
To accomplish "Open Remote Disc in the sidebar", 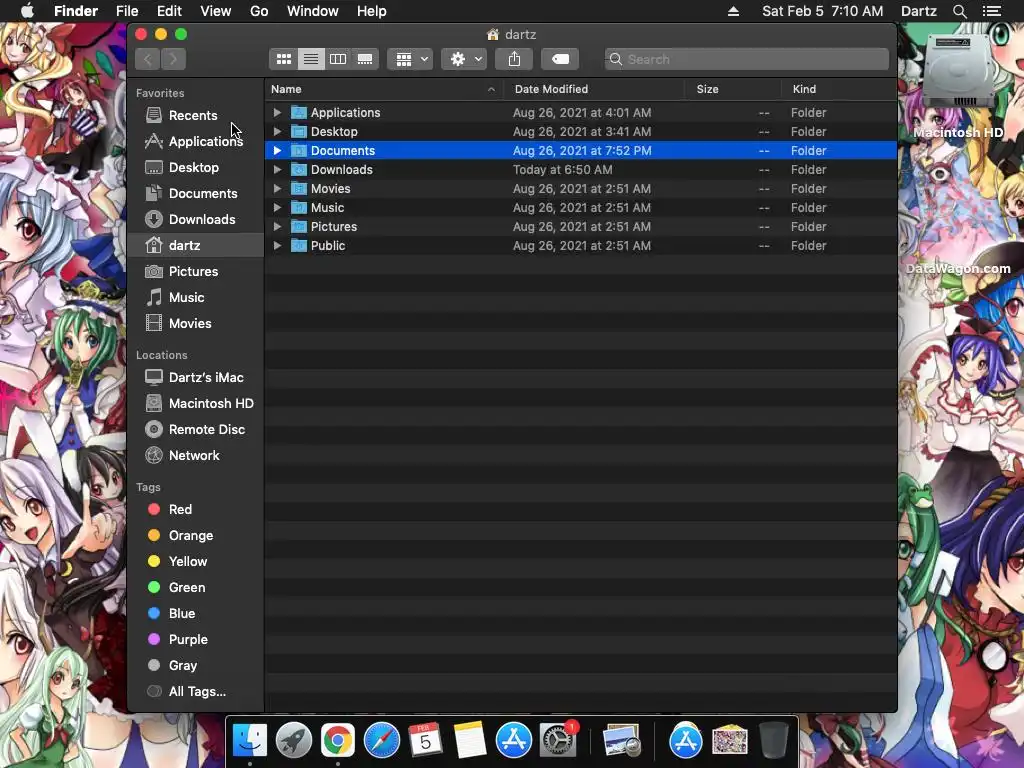I will pos(195,430).
